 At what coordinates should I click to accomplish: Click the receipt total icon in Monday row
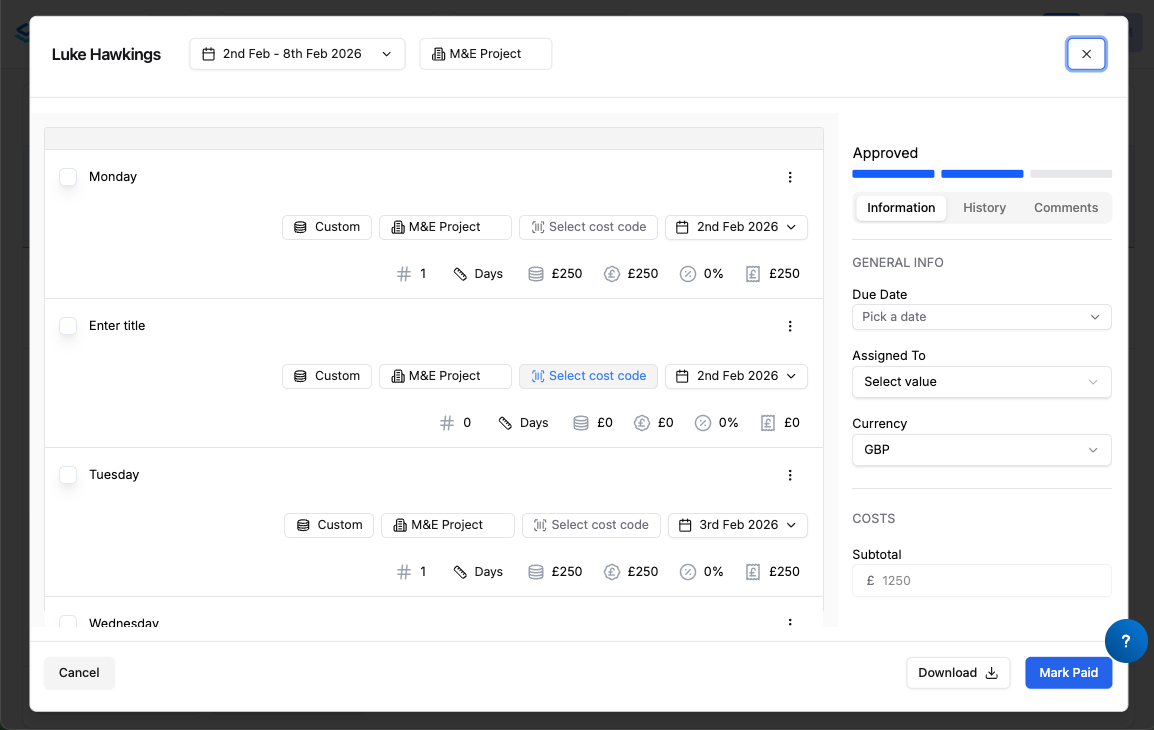click(752, 274)
